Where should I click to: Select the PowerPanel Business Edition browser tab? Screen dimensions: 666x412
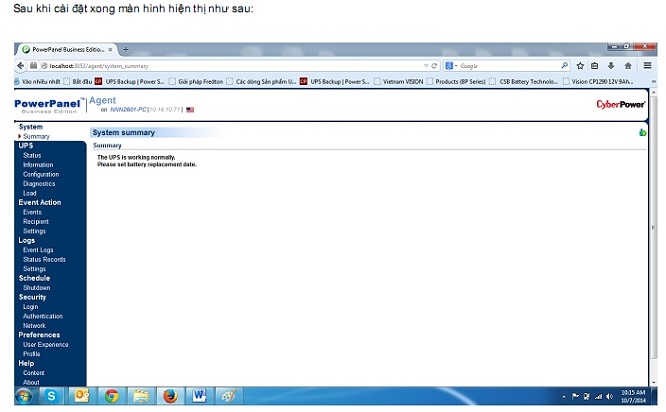(x=68, y=49)
